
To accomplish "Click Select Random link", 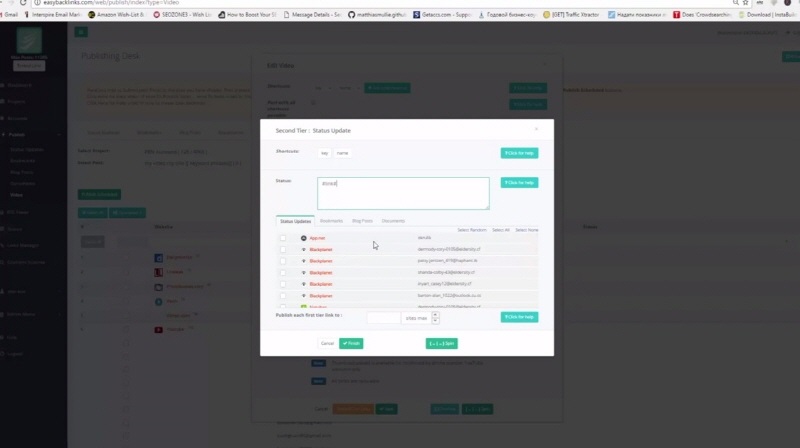I will pos(471,230).
